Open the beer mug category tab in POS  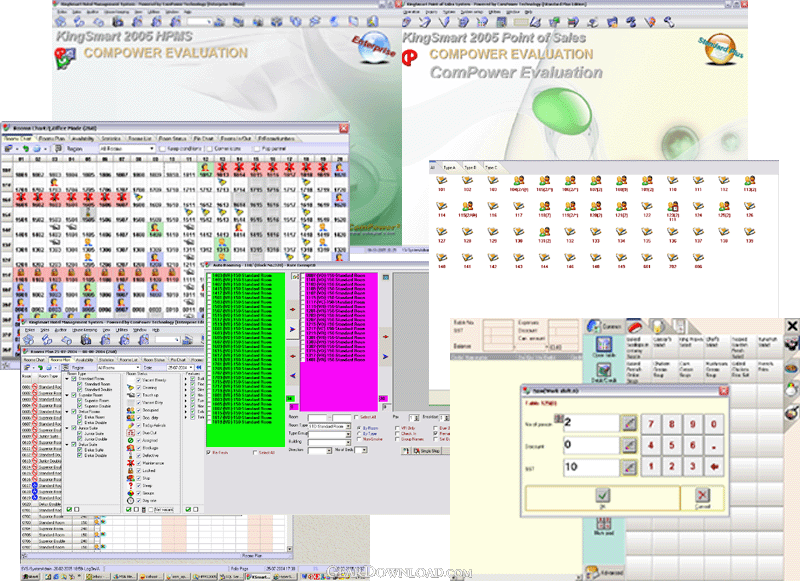tap(658, 326)
